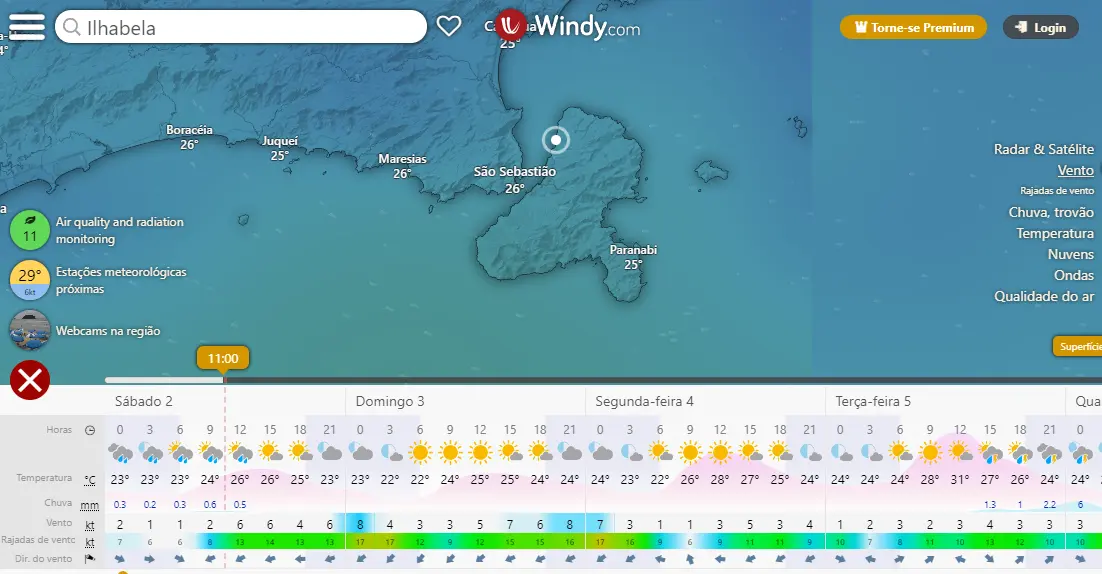The image size is (1102, 574).
Task: Open the hamburger main menu
Action: point(27,26)
